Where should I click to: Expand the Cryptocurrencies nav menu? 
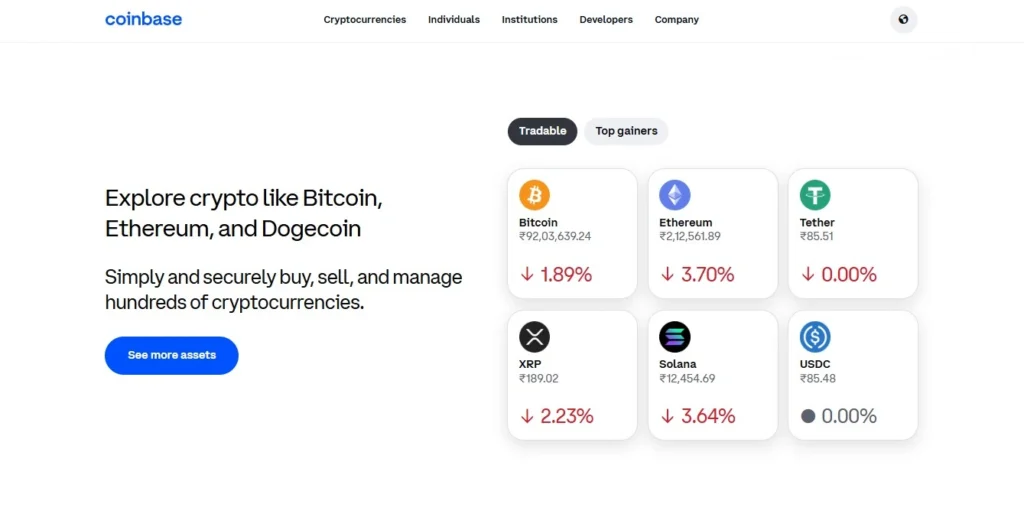[364, 20]
